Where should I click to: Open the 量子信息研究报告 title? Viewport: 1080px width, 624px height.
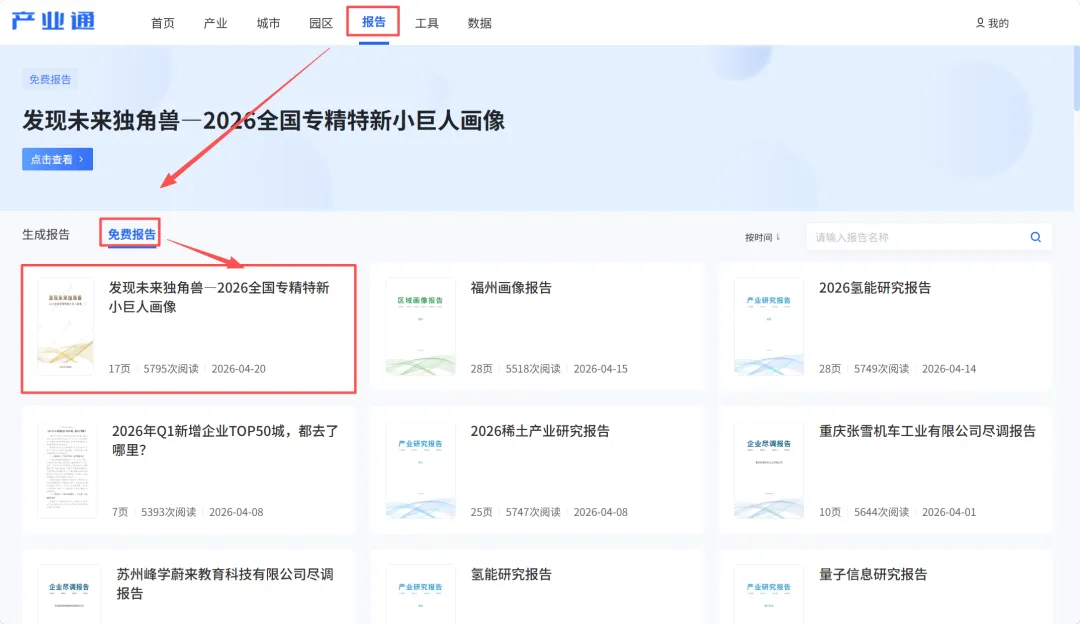pyautogui.click(x=873, y=574)
